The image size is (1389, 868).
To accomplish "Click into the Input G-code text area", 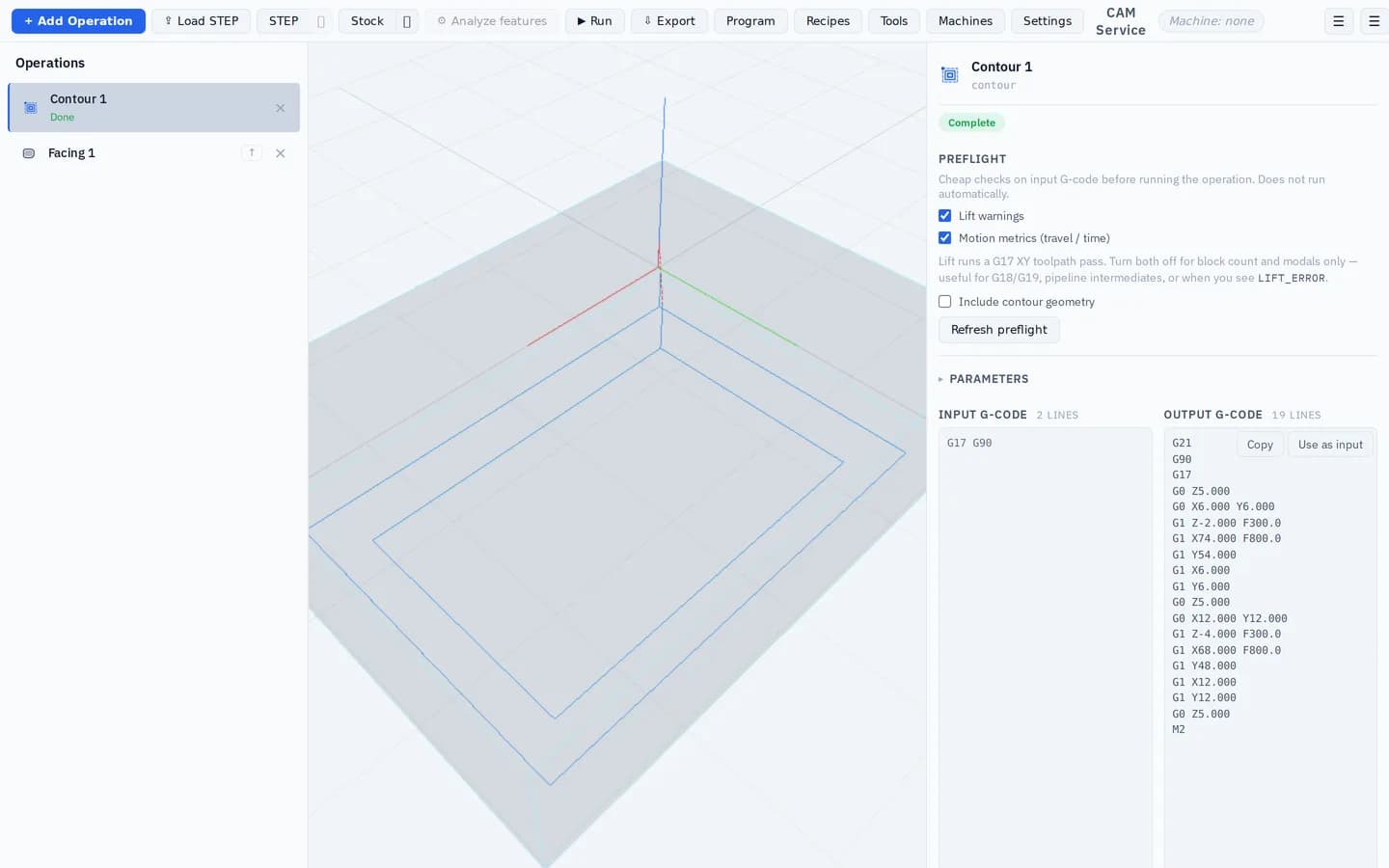I will point(1046,648).
